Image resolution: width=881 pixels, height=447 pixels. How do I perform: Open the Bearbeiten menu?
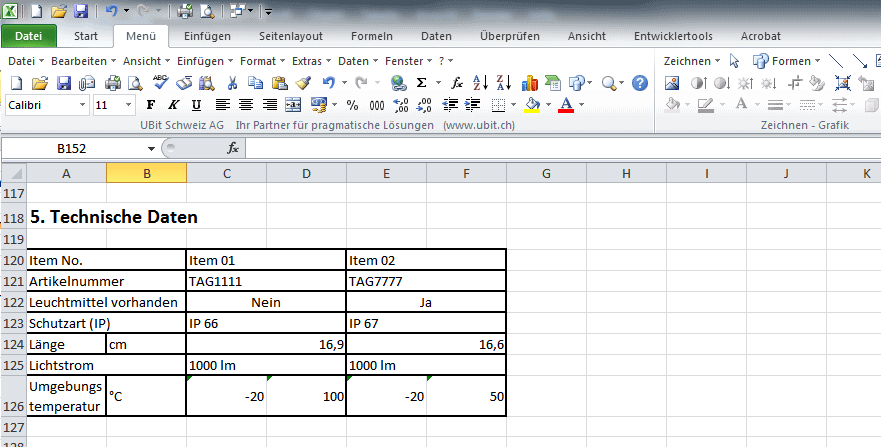(81, 61)
